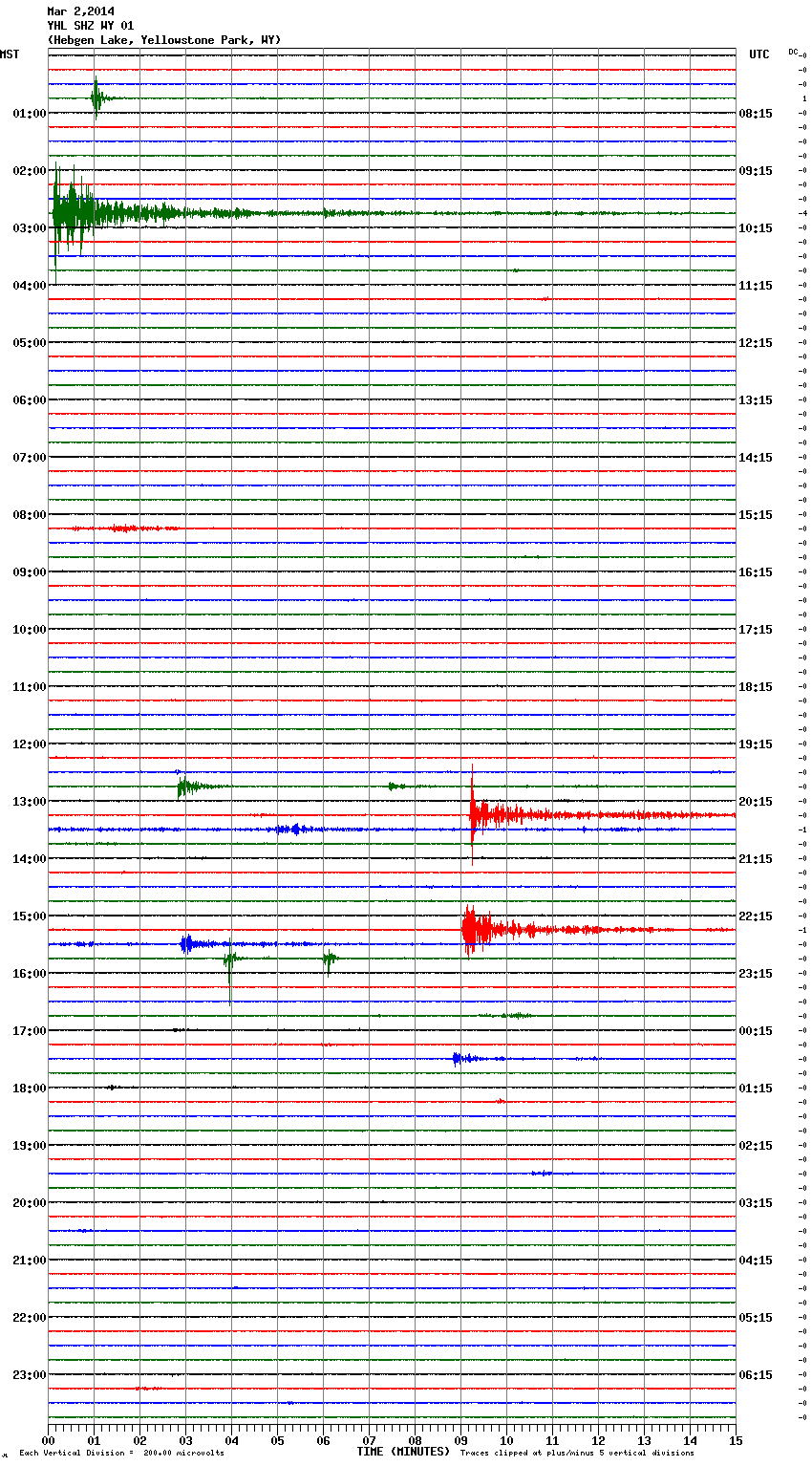
Task: Click the Hebgen Lake, Yellowstone Park location title
Action: coord(164,40)
